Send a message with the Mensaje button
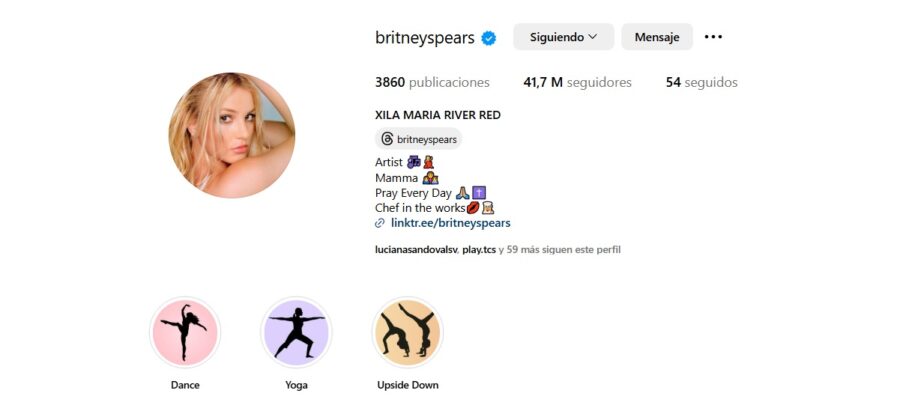This screenshot has height=411, width=900. [657, 37]
